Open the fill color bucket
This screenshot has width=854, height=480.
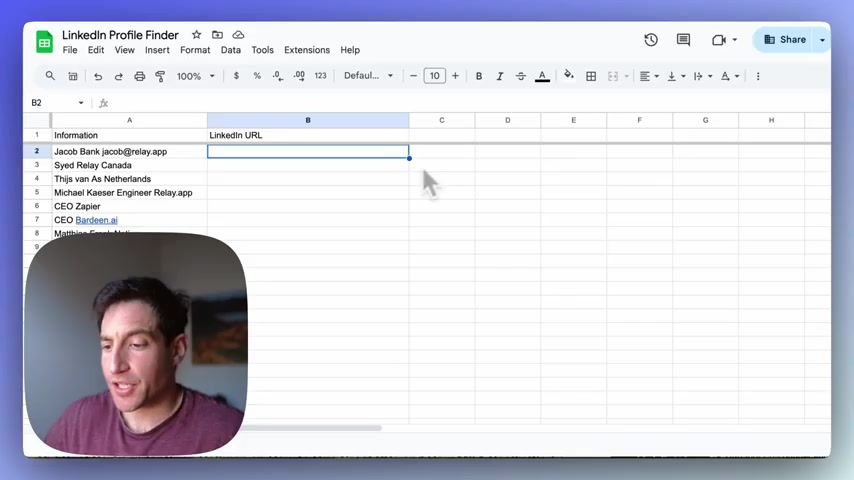(569, 75)
